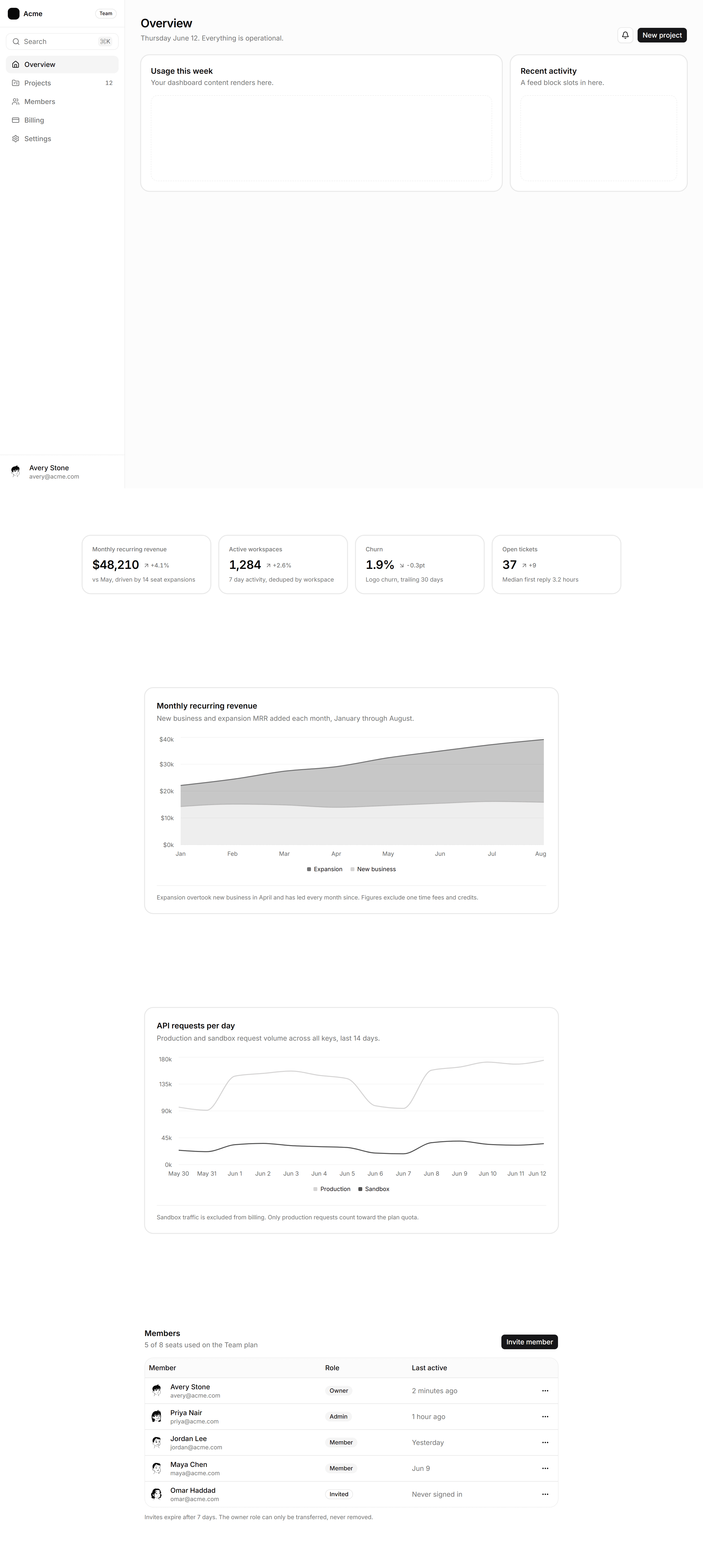Screen dimensions: 703x1568
Task: Focus the Search input field
Action: click(62, 42)
